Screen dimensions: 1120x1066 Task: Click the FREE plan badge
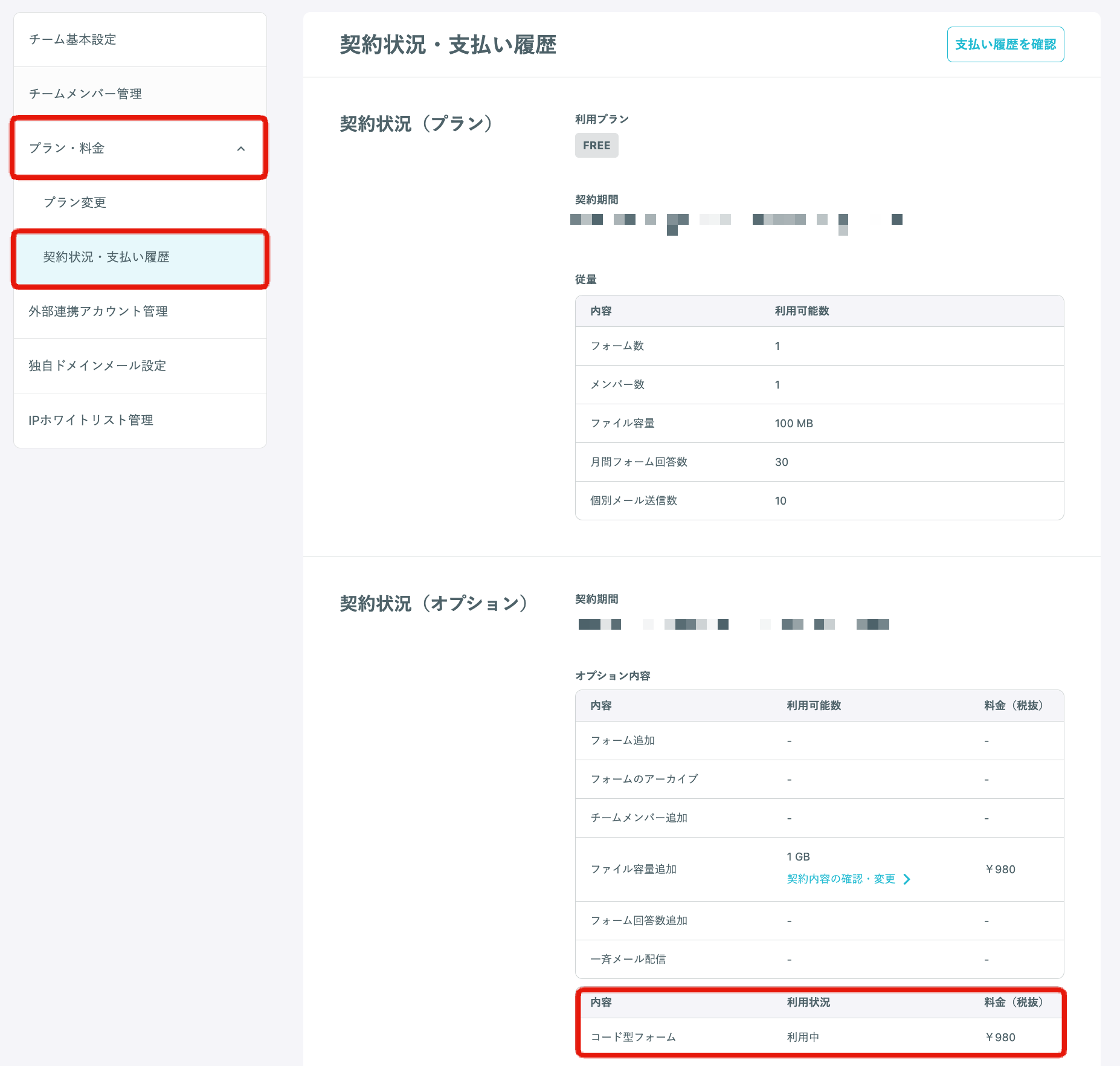pyautogui.click(x=596, y=146)
